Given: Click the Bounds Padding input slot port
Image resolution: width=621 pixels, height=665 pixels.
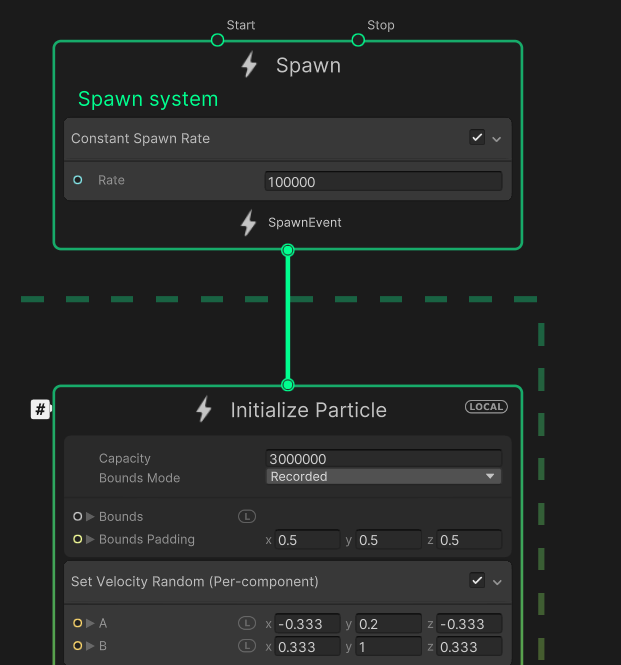Looking at the screenshot, I should click(78, 539).
